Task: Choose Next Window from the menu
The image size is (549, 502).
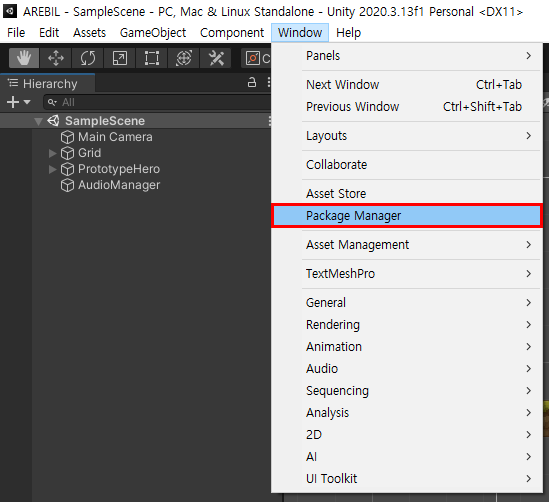Action: coord(407,85)
